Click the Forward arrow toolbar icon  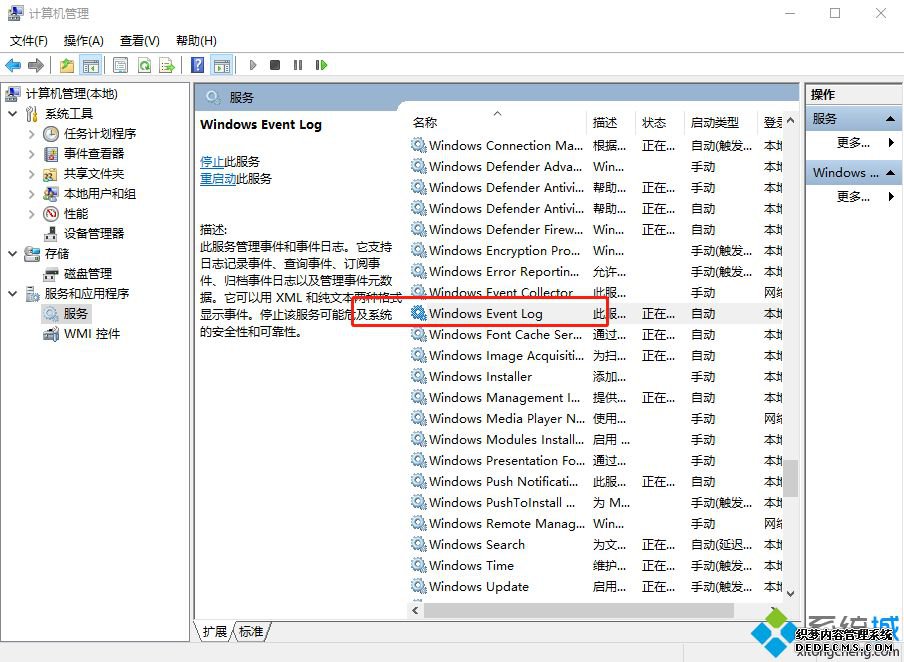pyautogui.click(x=36, y=65)
